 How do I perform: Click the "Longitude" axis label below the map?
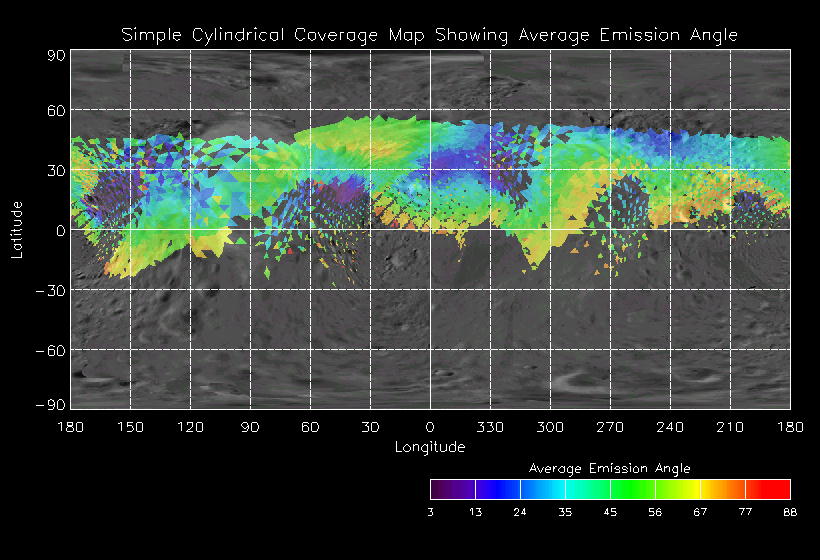tap(429, 447)
